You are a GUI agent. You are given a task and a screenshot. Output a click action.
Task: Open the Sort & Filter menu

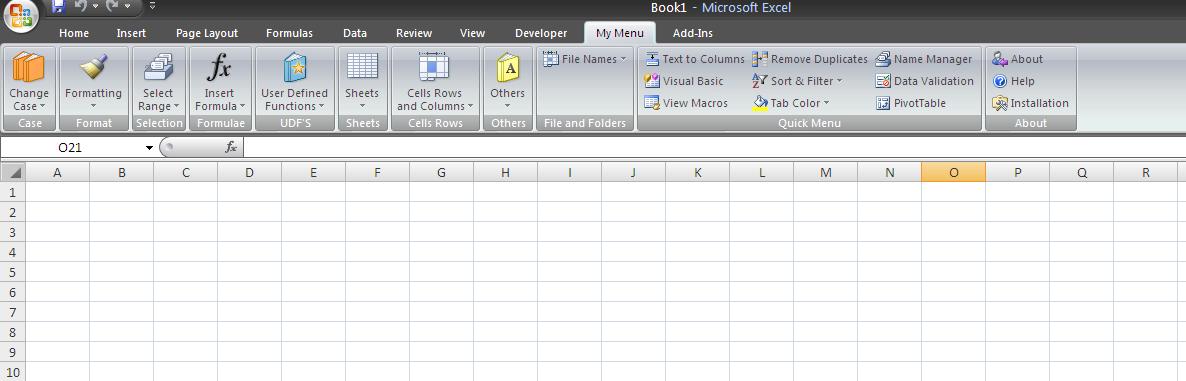[797, 81]
